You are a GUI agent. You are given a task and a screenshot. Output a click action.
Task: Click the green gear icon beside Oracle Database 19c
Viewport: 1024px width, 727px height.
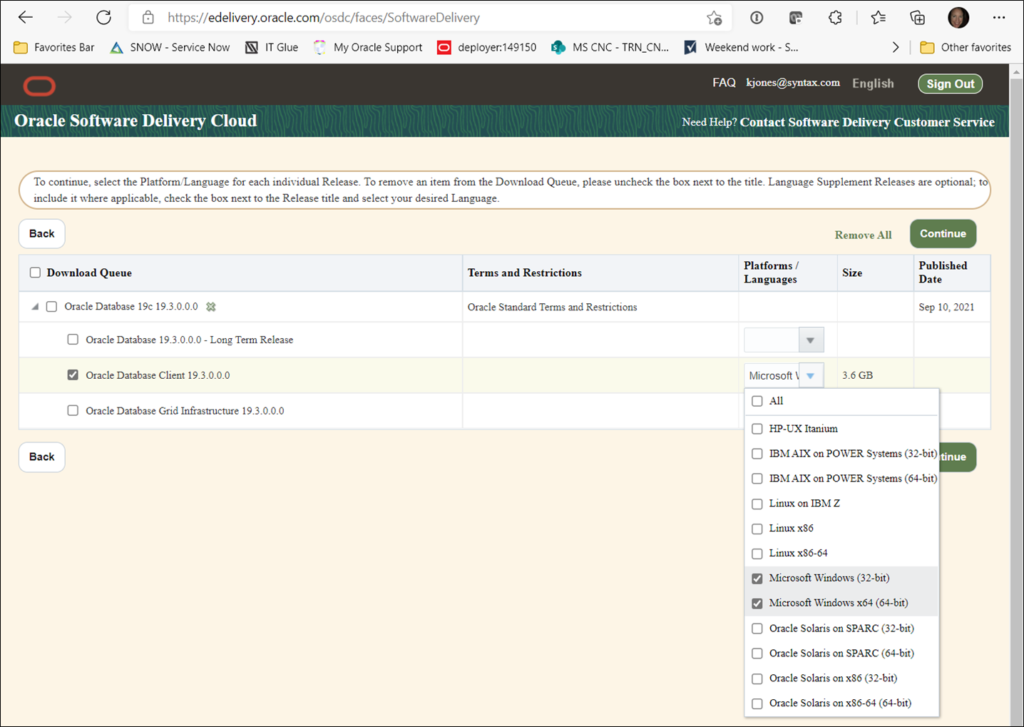point(211,307)
